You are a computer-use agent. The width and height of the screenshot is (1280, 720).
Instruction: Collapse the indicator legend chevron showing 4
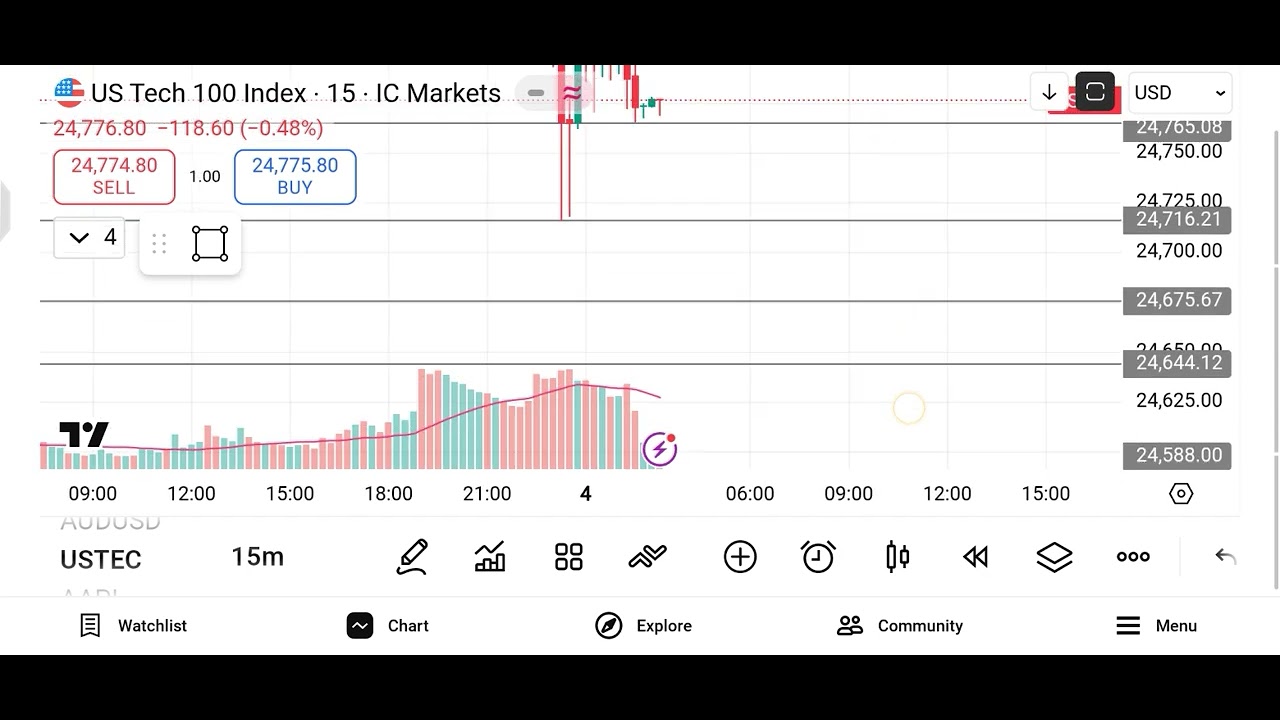pyautogui.click(x=89, y=238)
